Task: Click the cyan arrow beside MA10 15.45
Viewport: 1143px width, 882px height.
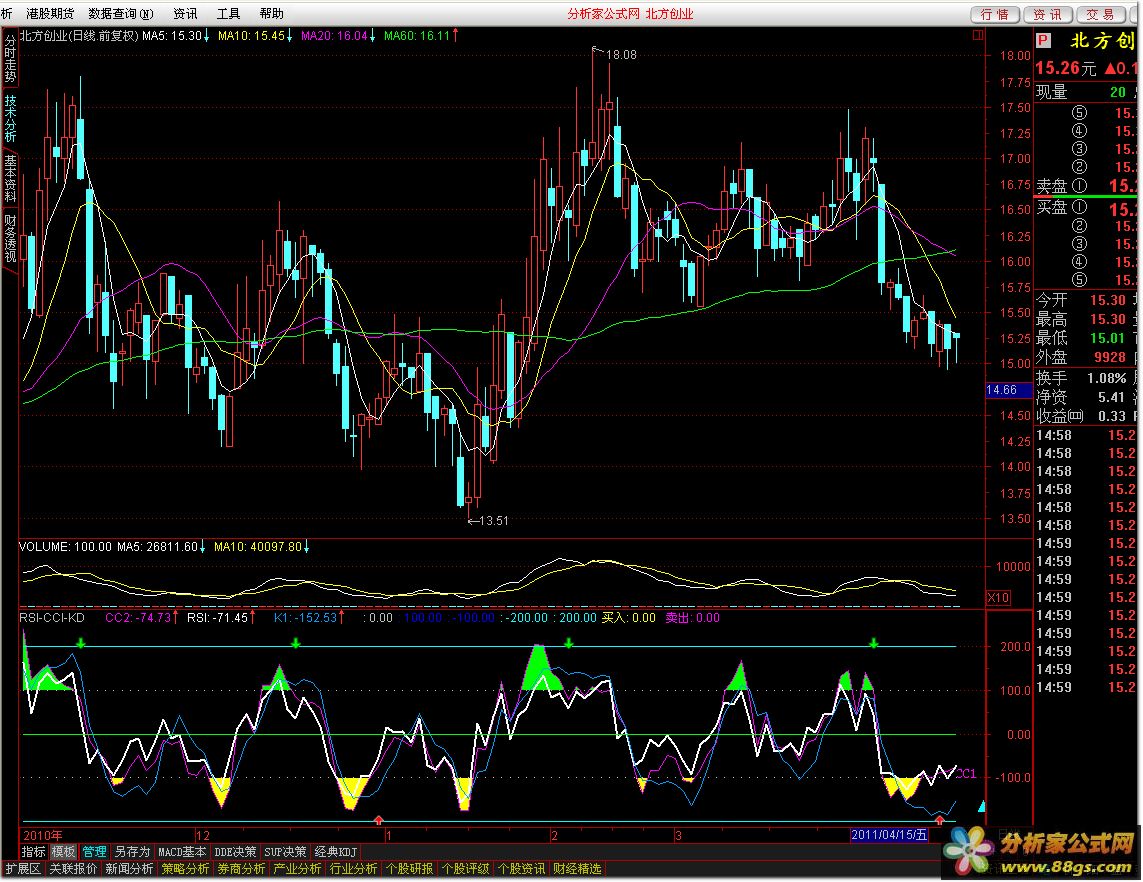Action: click(289, 36)
